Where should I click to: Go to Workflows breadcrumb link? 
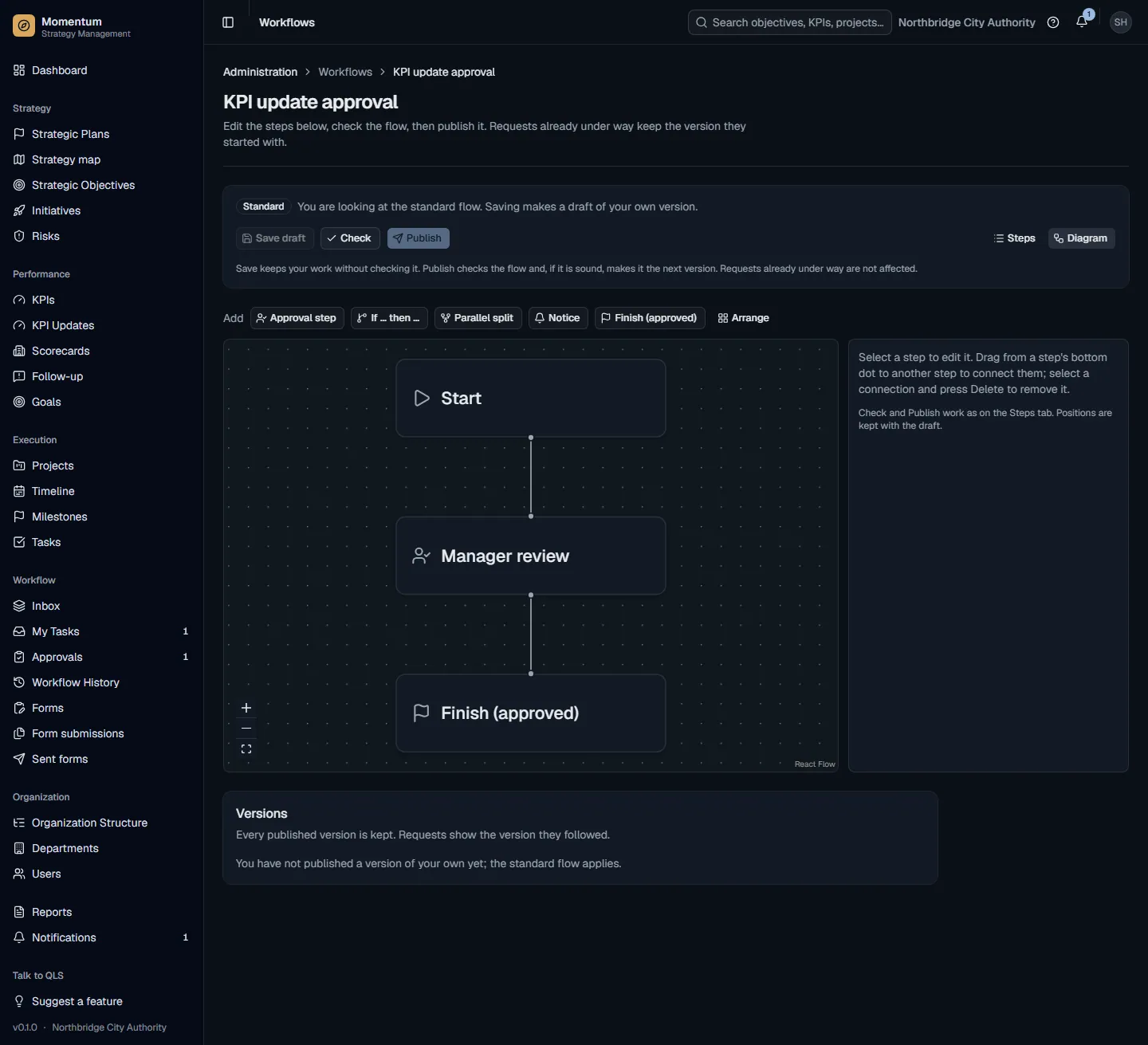(x=345, y=72)
